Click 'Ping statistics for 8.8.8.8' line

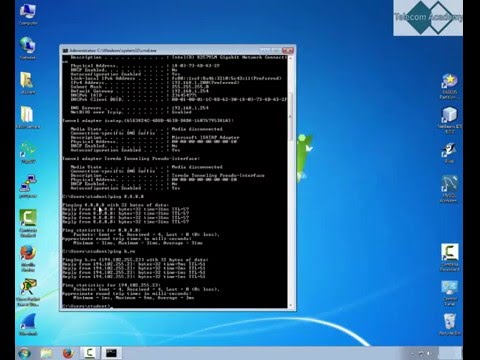[101, 230]
